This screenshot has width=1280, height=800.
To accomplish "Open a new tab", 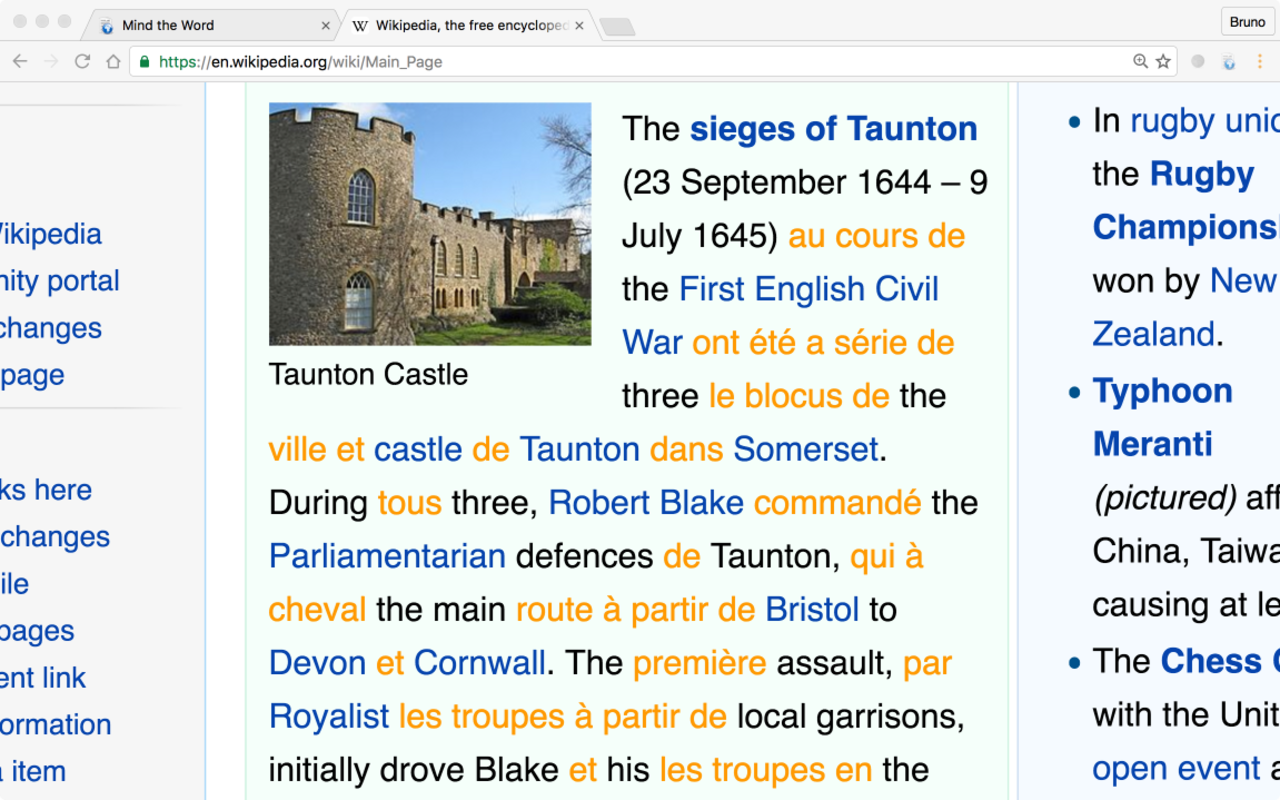I will pos(616,27).
